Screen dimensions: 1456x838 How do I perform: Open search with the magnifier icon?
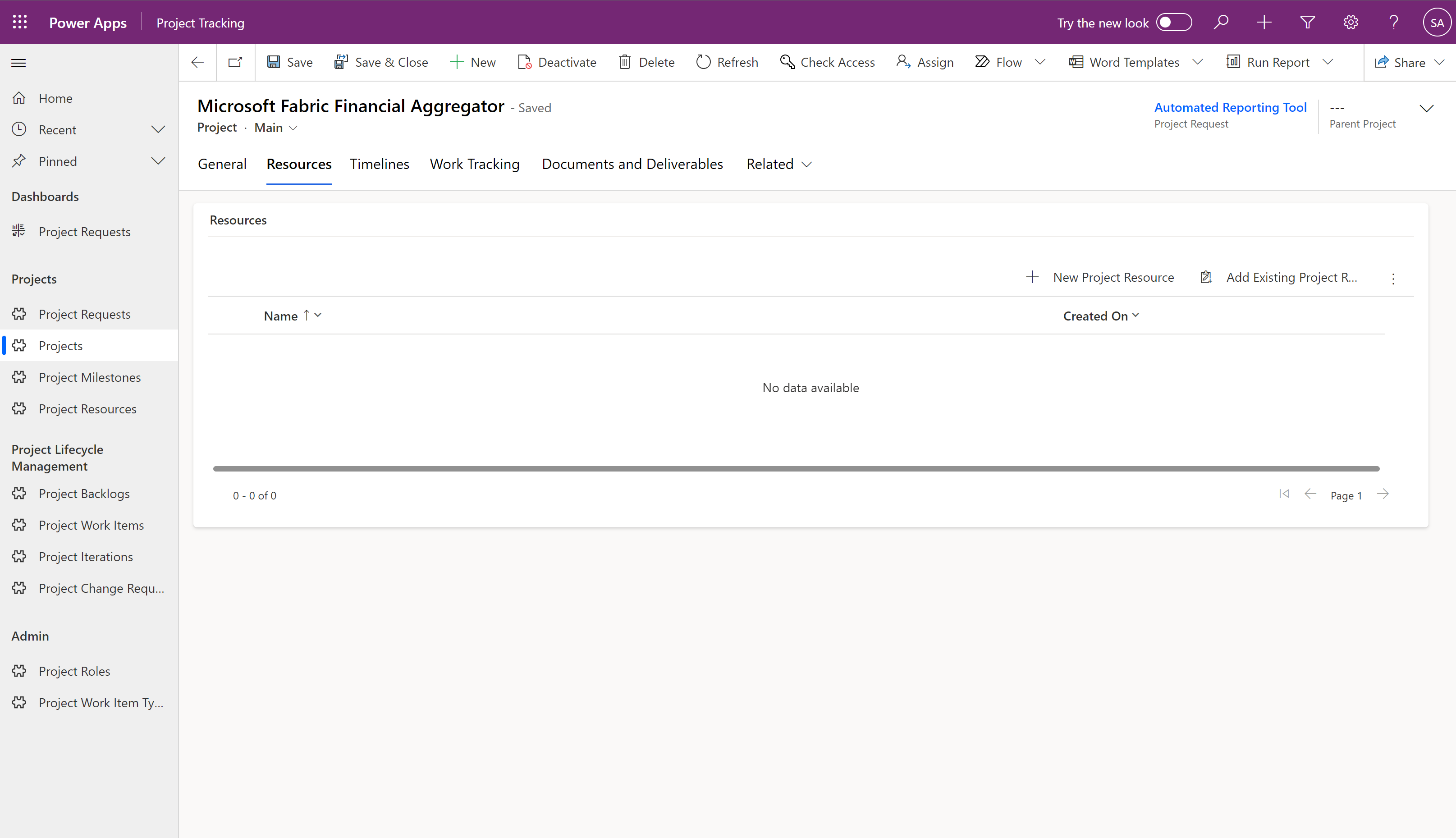pos(1221,23)
